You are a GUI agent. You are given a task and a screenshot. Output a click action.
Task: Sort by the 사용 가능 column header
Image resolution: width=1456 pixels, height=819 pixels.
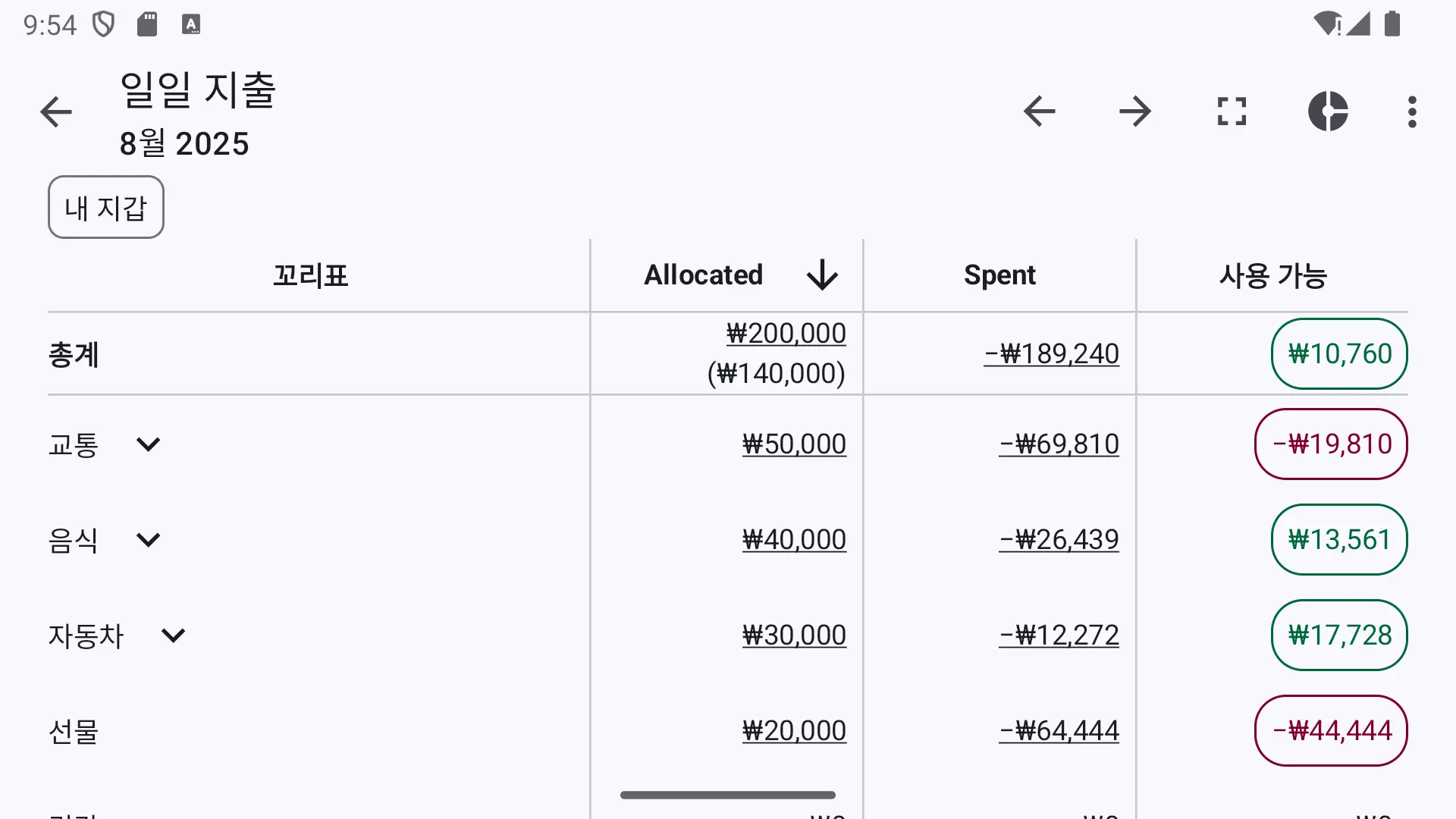(x=1272, y=275)
